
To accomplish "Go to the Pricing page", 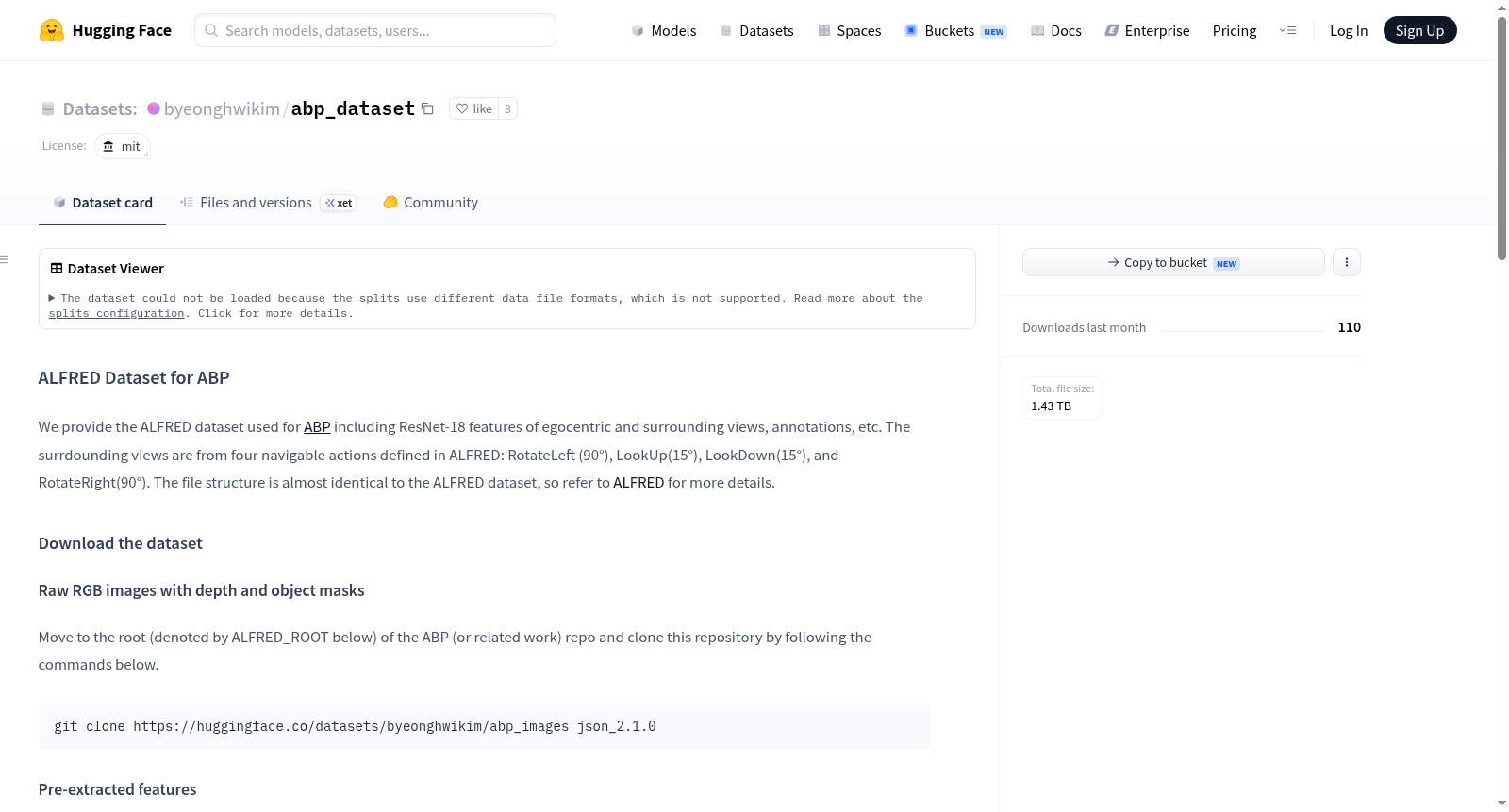I will click(1235, 30).
